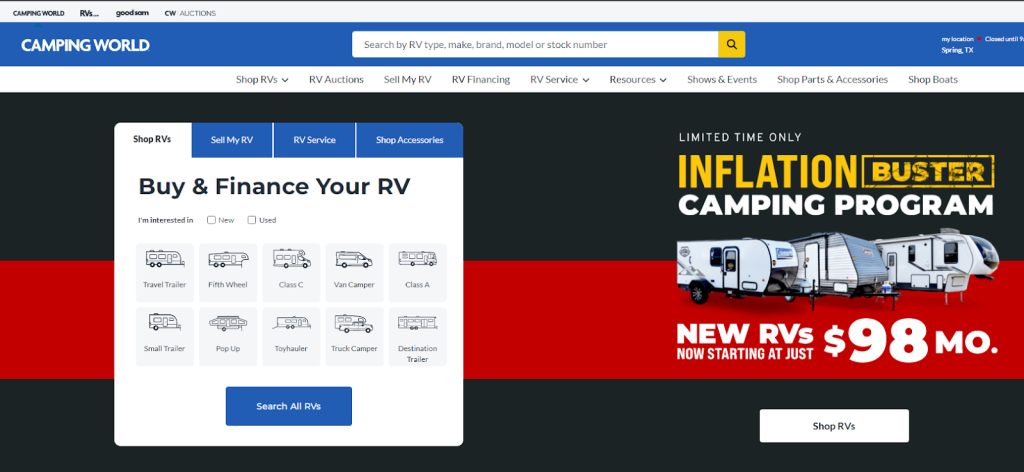The height and width of the screenshot is (472, 1024).
Task: Click the "$98 MO." promo text
Action: click(910, 343)
